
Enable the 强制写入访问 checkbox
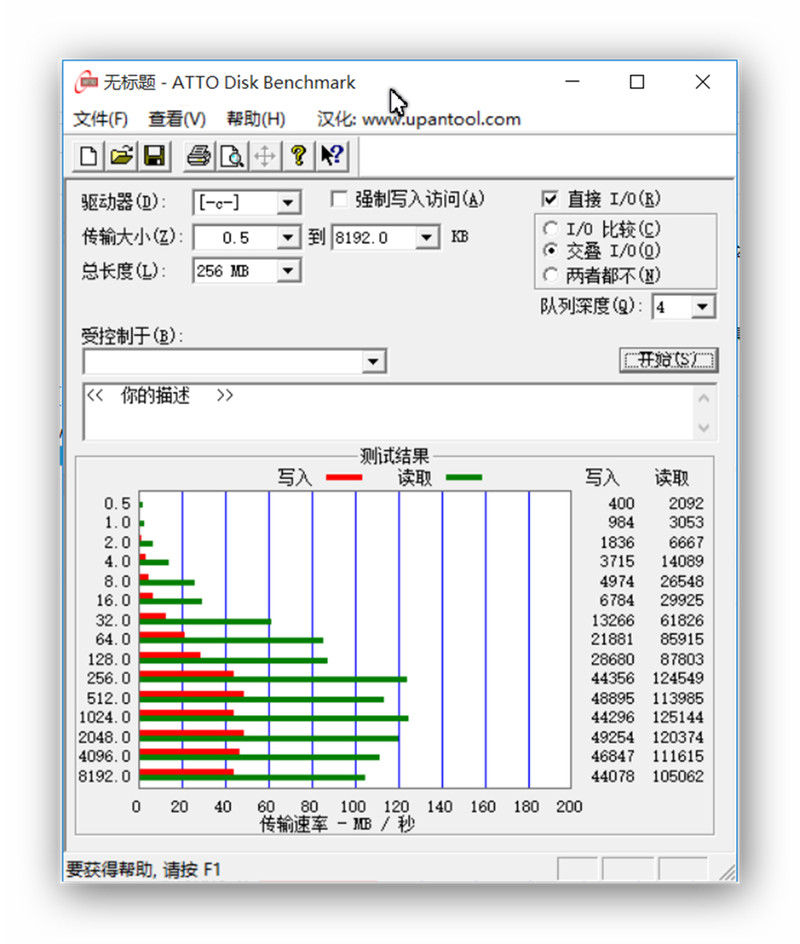(x=338, y=198)
